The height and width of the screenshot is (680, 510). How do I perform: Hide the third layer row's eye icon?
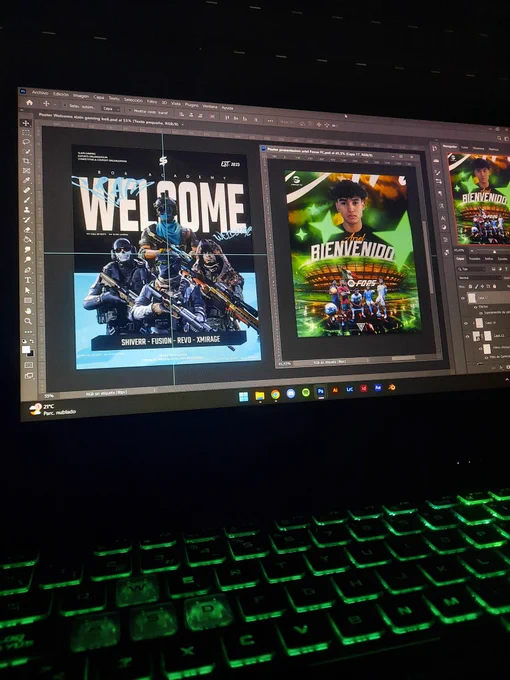pos(466,324)
